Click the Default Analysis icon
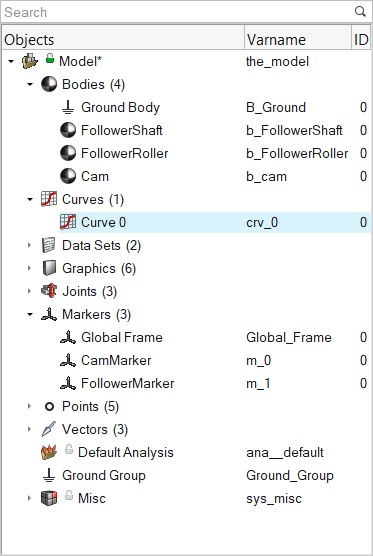The image size is (373, 556). [x=49, y=452]
